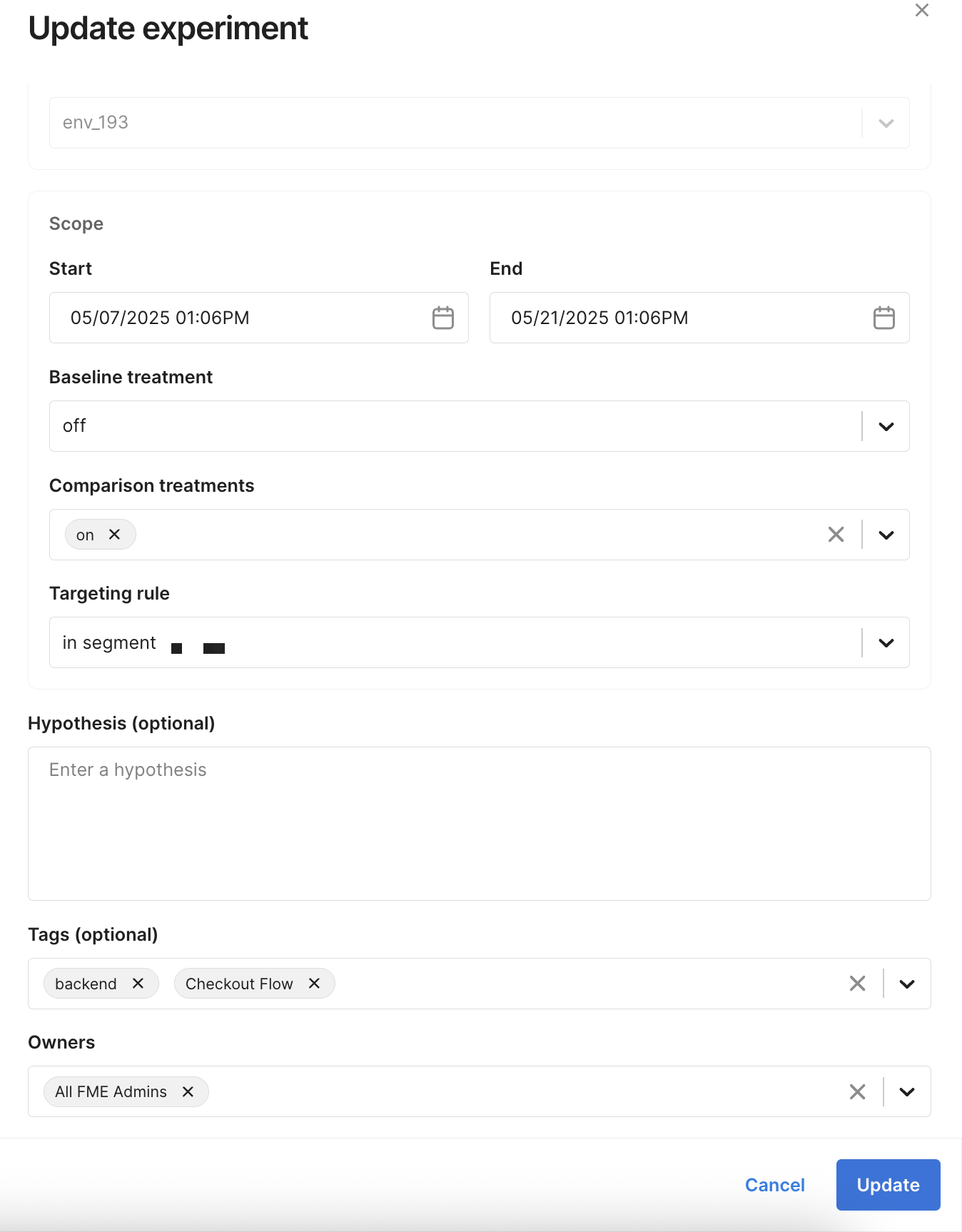Remove 'All FME Admins' owner

pyautogui.click(x=188, y=1092)
